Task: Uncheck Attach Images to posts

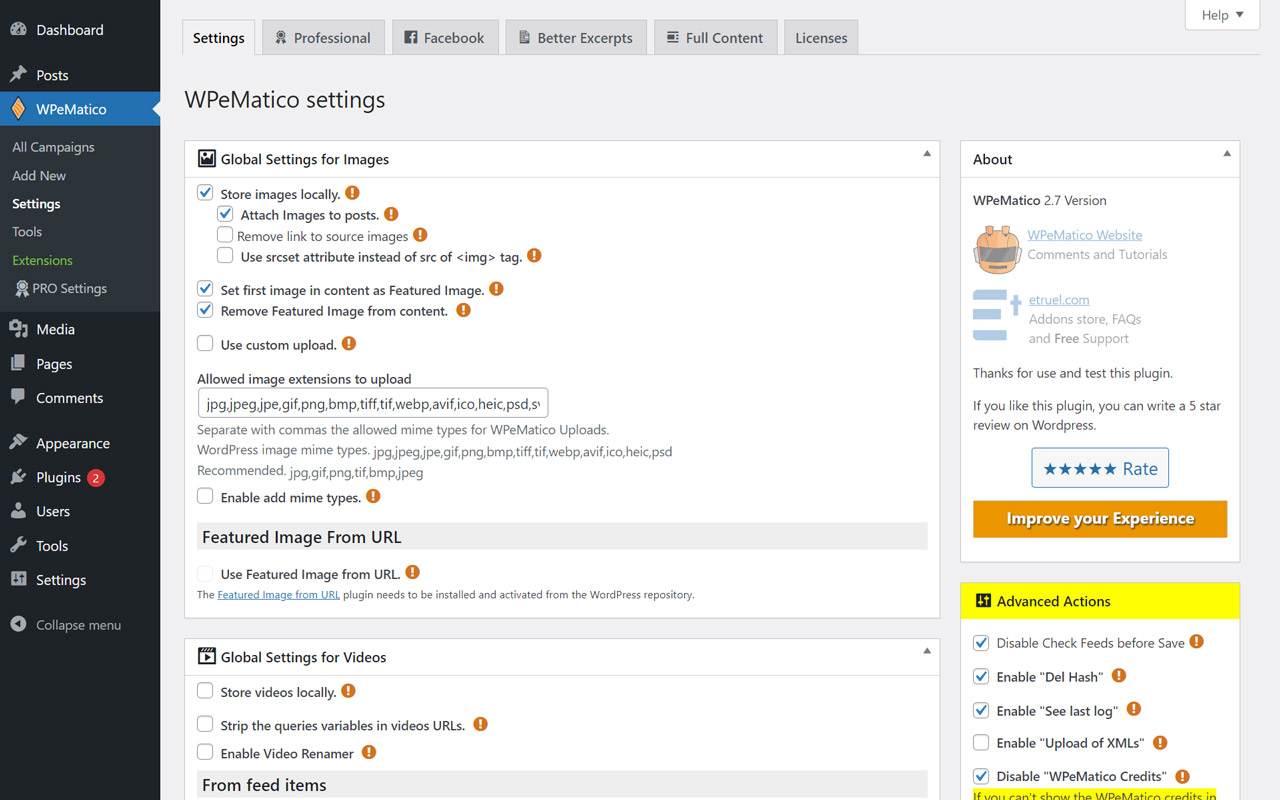Action: 225,214
